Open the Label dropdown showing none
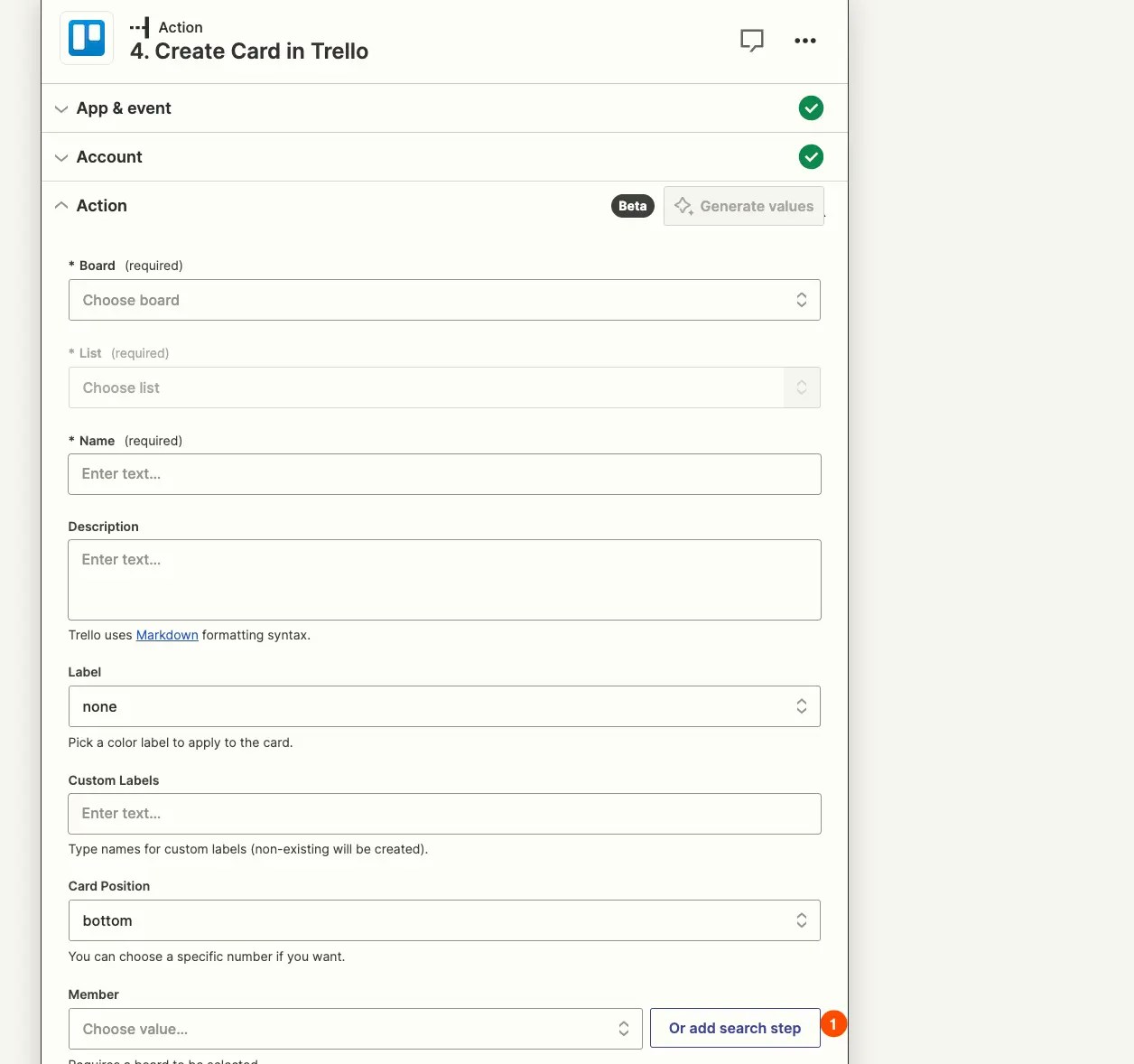Screen dimensions: 1134x1064 click(x=444, y=706)
